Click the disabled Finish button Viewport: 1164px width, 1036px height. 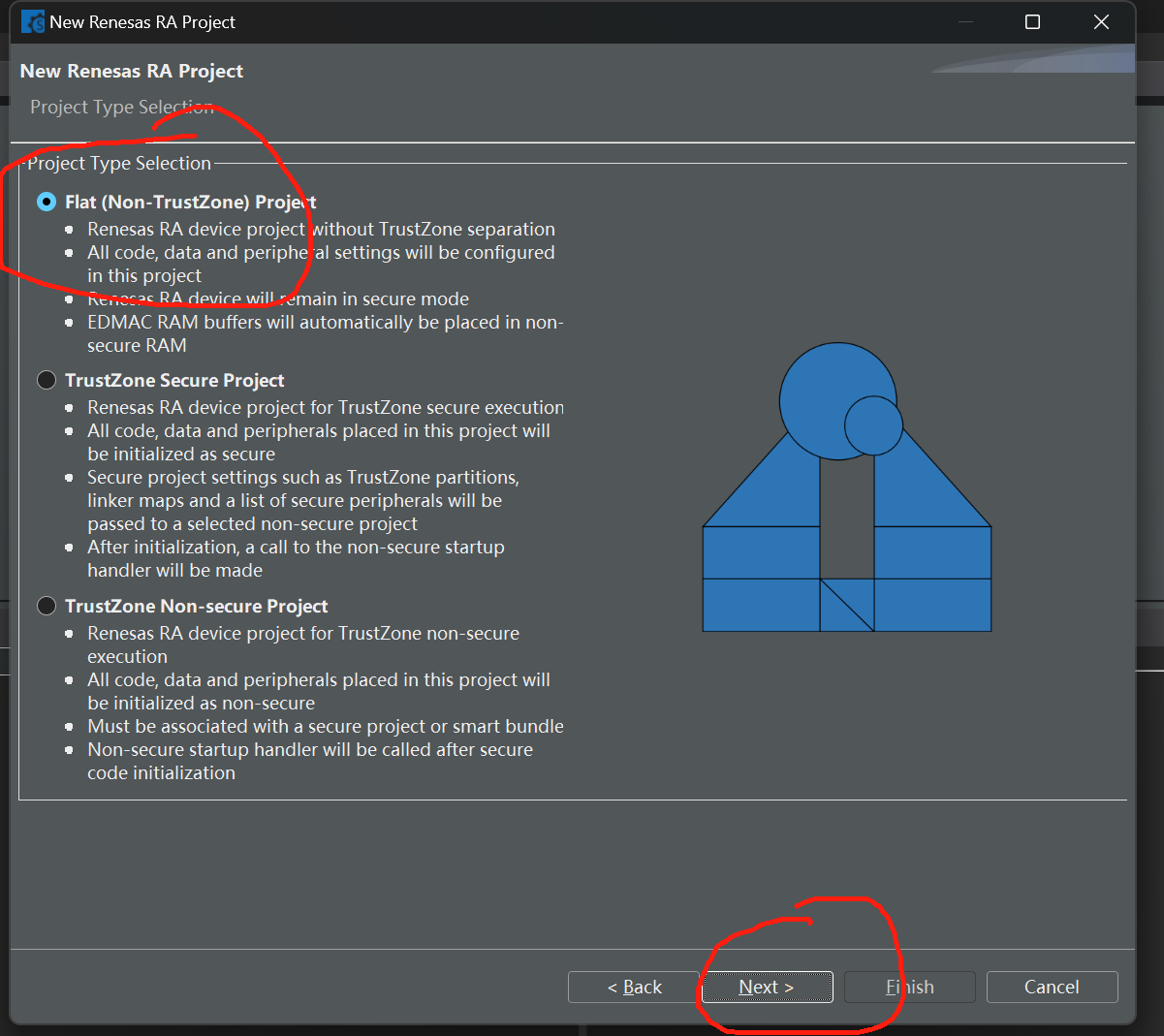pos(910,987)
